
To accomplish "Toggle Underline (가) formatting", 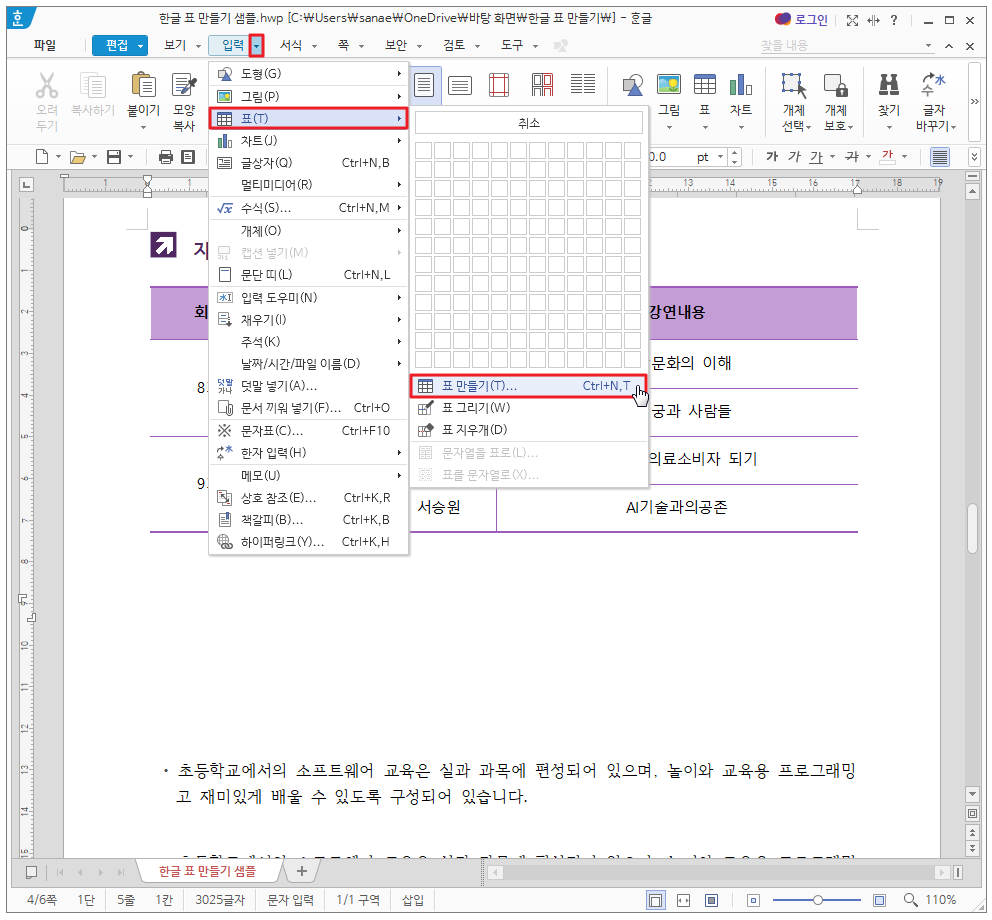I will pyautogui.click(x=817, y=156).
